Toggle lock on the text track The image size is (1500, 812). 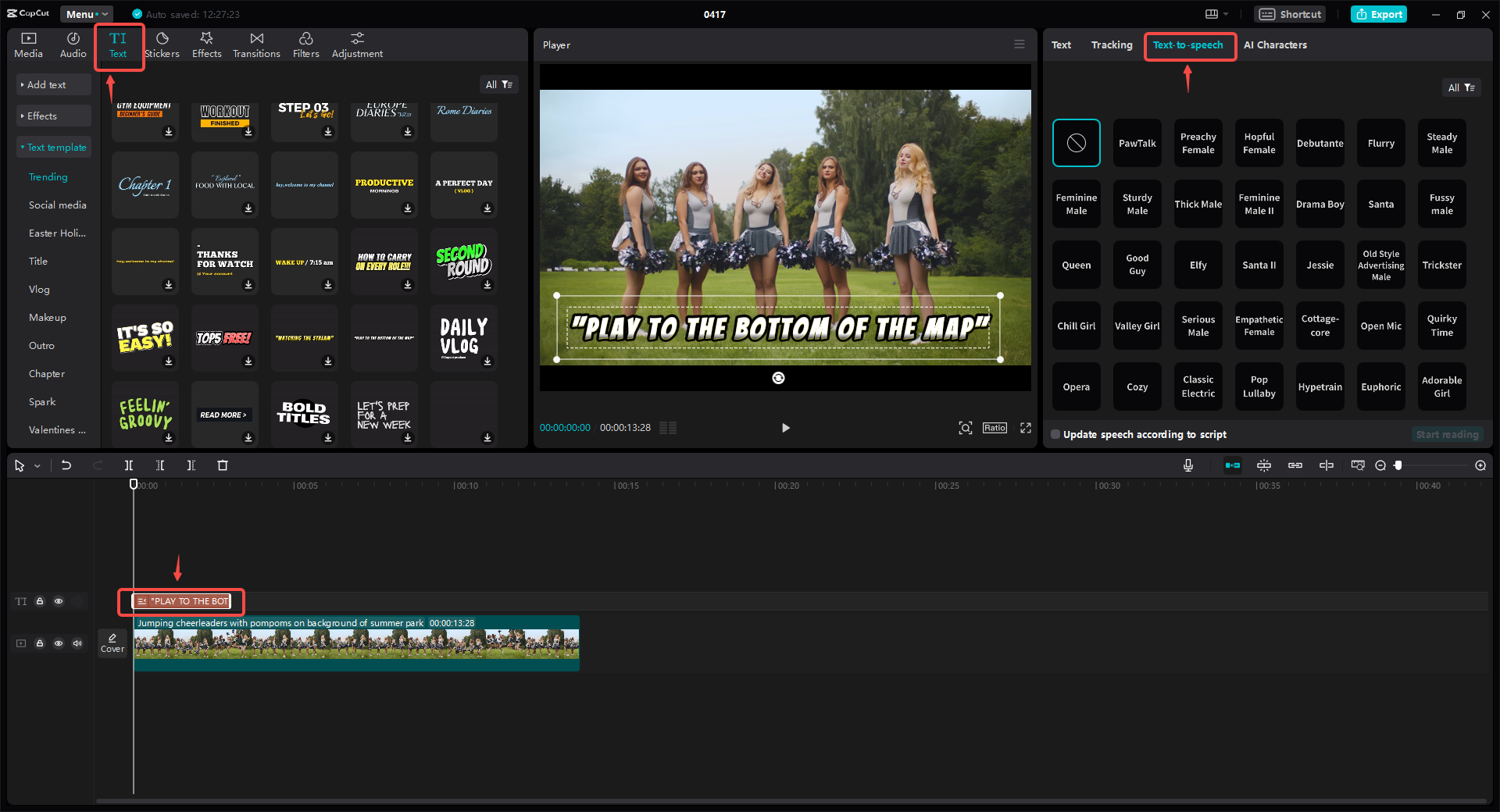40,601
